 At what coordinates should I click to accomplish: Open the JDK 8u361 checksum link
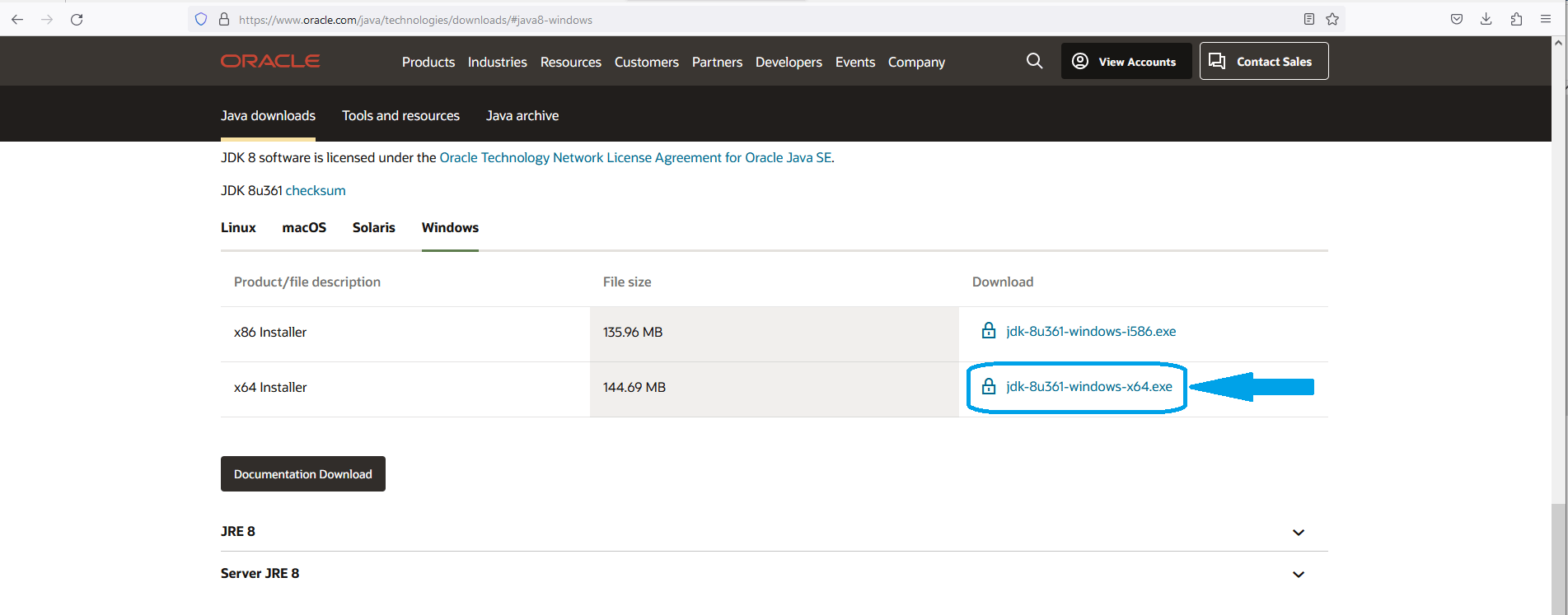coord(316,190)
